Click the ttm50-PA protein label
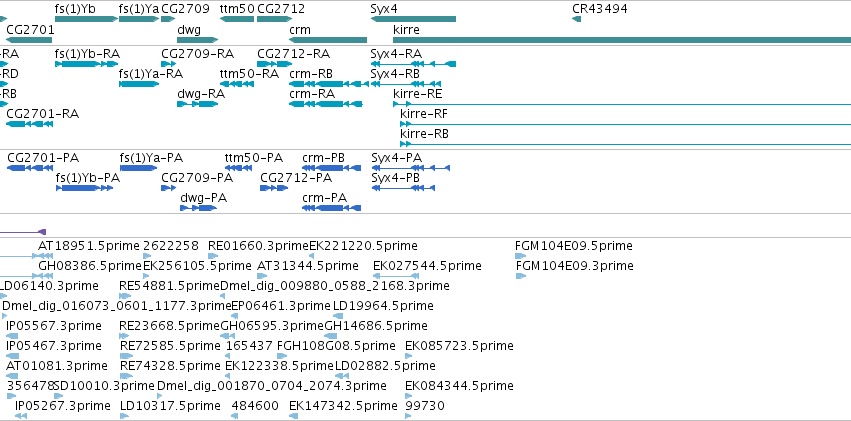The width and height of the screenshot is (851, 421). point(254,158)
